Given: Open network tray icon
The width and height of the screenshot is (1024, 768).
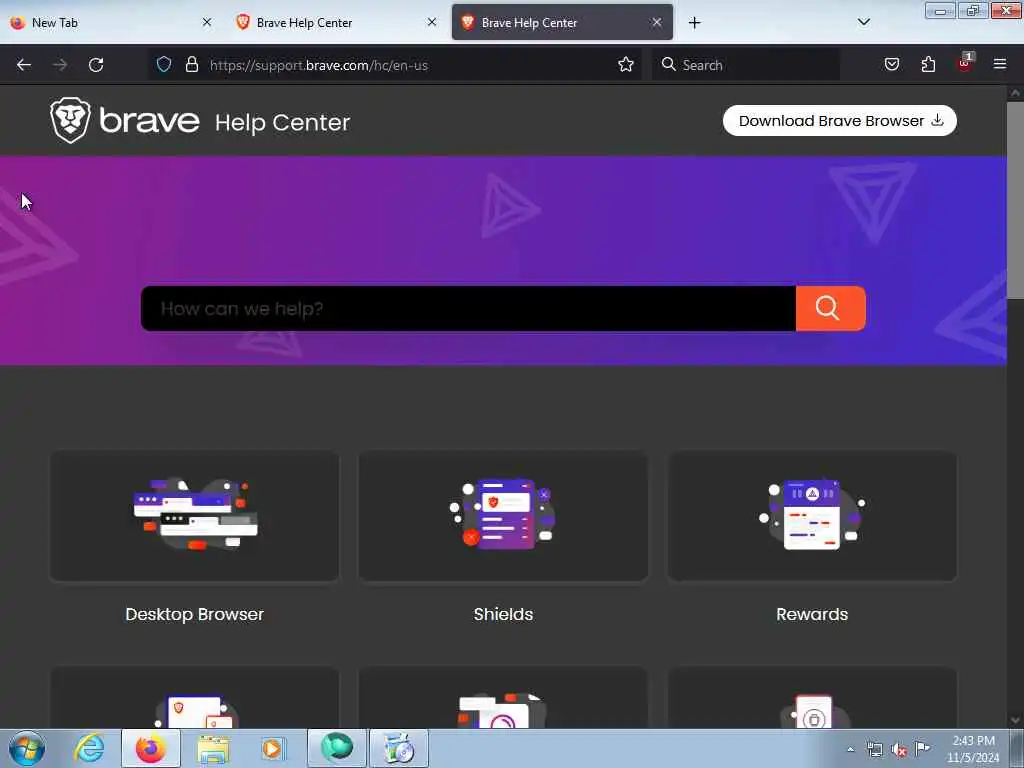Looking at the screenshot, I should tap(874, 750).
